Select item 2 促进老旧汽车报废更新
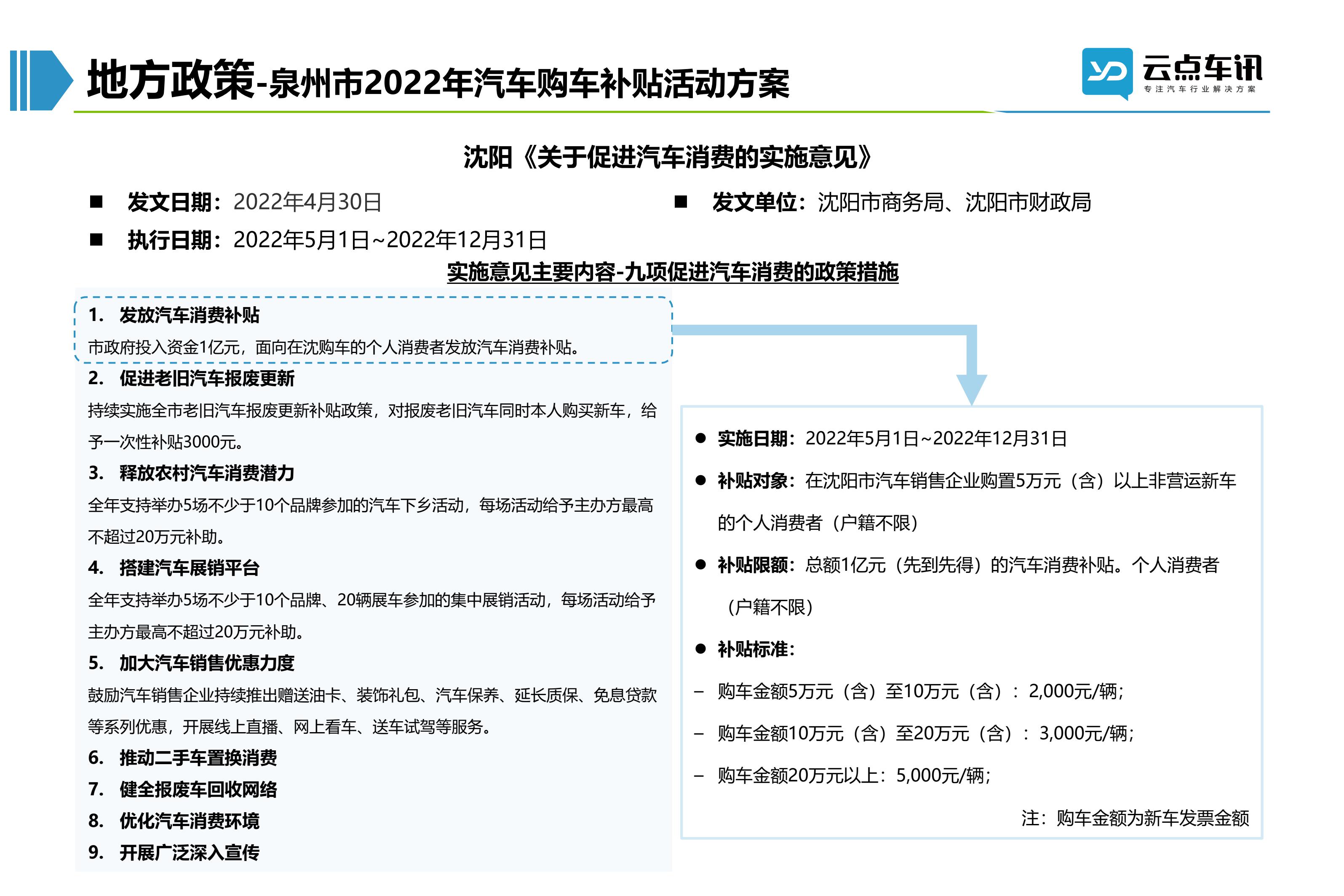This screenshot has height=896, width=1344. pos(191,378)
